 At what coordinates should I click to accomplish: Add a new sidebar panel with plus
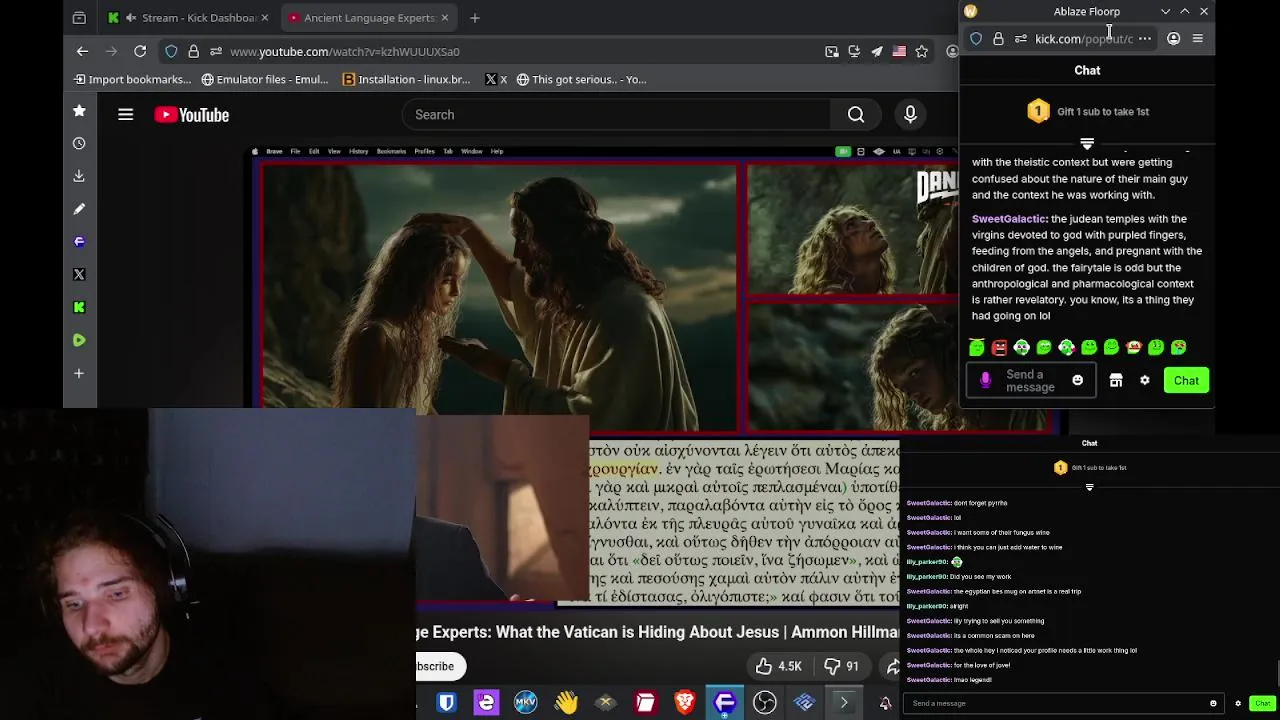79,373
